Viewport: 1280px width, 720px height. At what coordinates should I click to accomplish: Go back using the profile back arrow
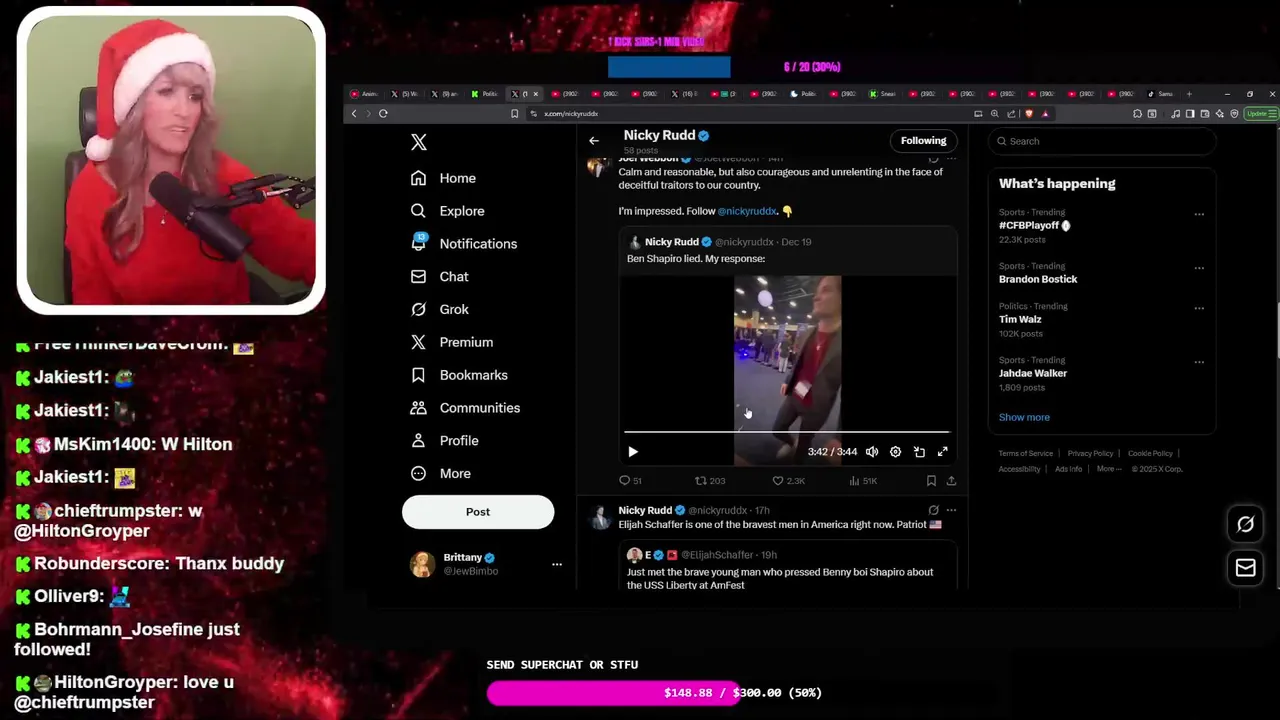pos(594,141)
